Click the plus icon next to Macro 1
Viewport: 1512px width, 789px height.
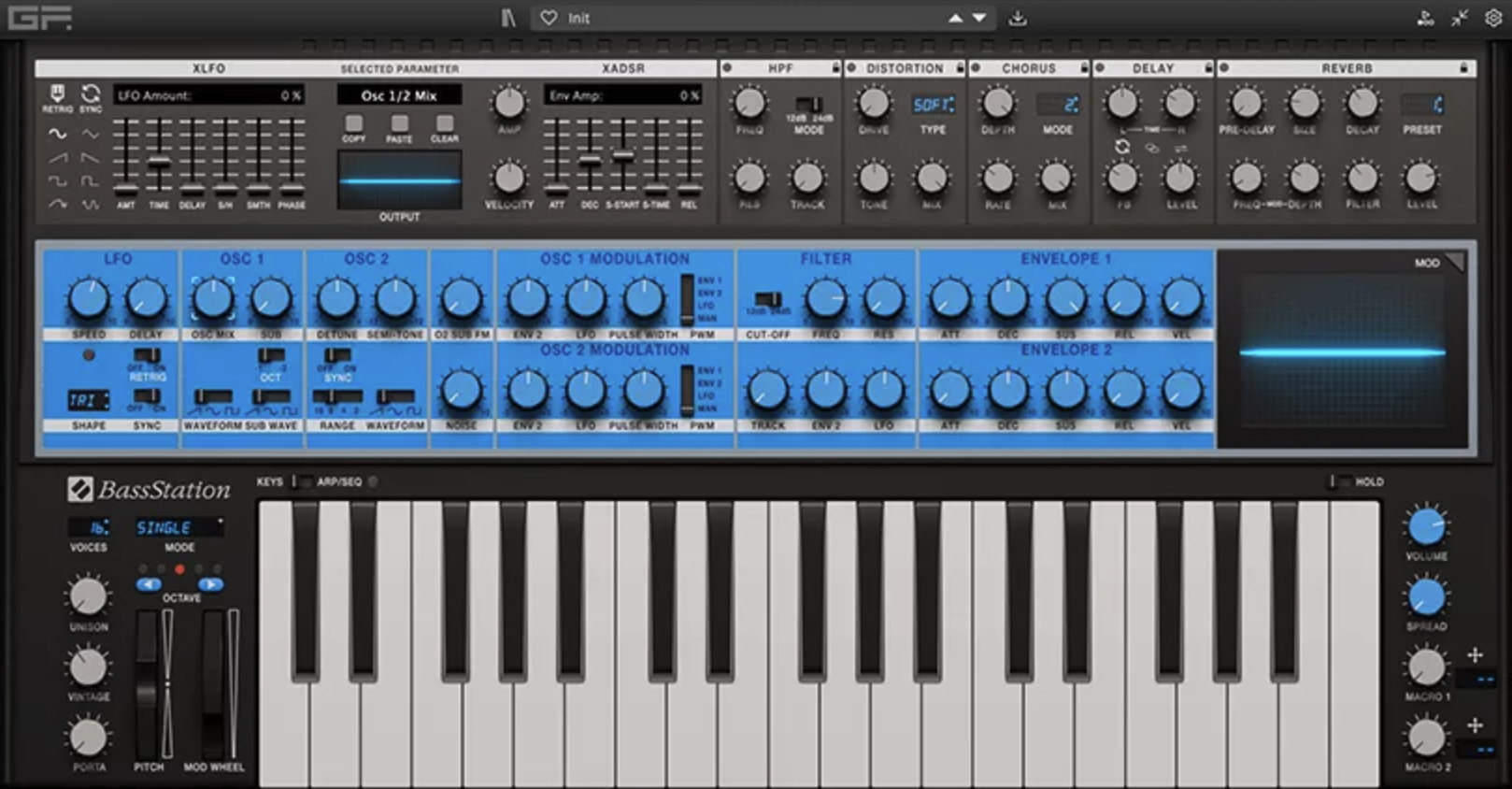point(1475,654)
